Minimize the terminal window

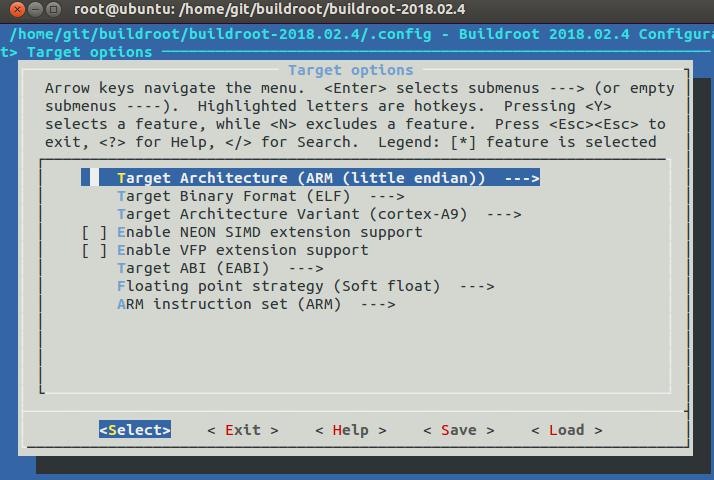[36, 9]
